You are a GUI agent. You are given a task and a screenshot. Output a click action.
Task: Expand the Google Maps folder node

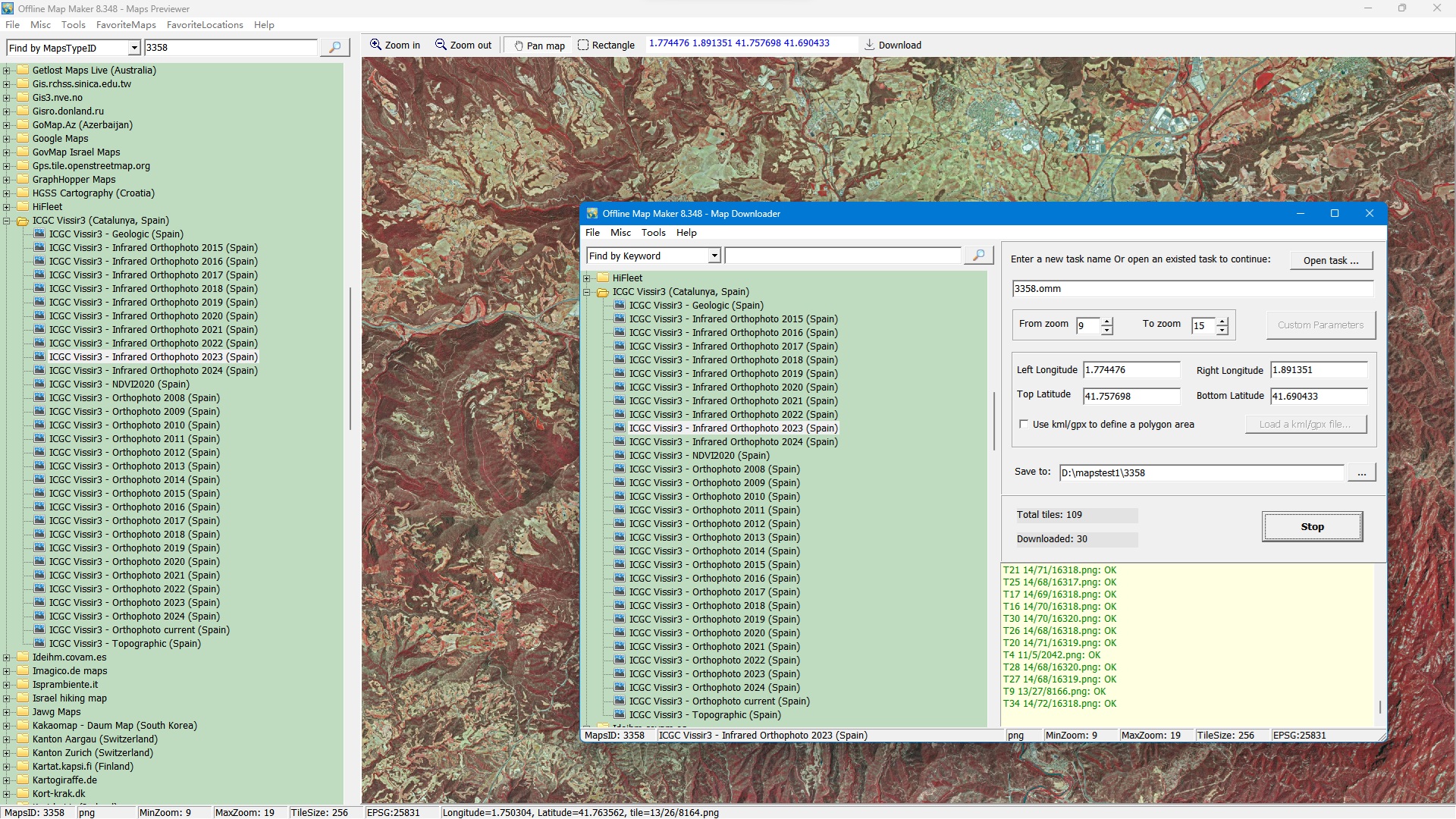[7, 139]
